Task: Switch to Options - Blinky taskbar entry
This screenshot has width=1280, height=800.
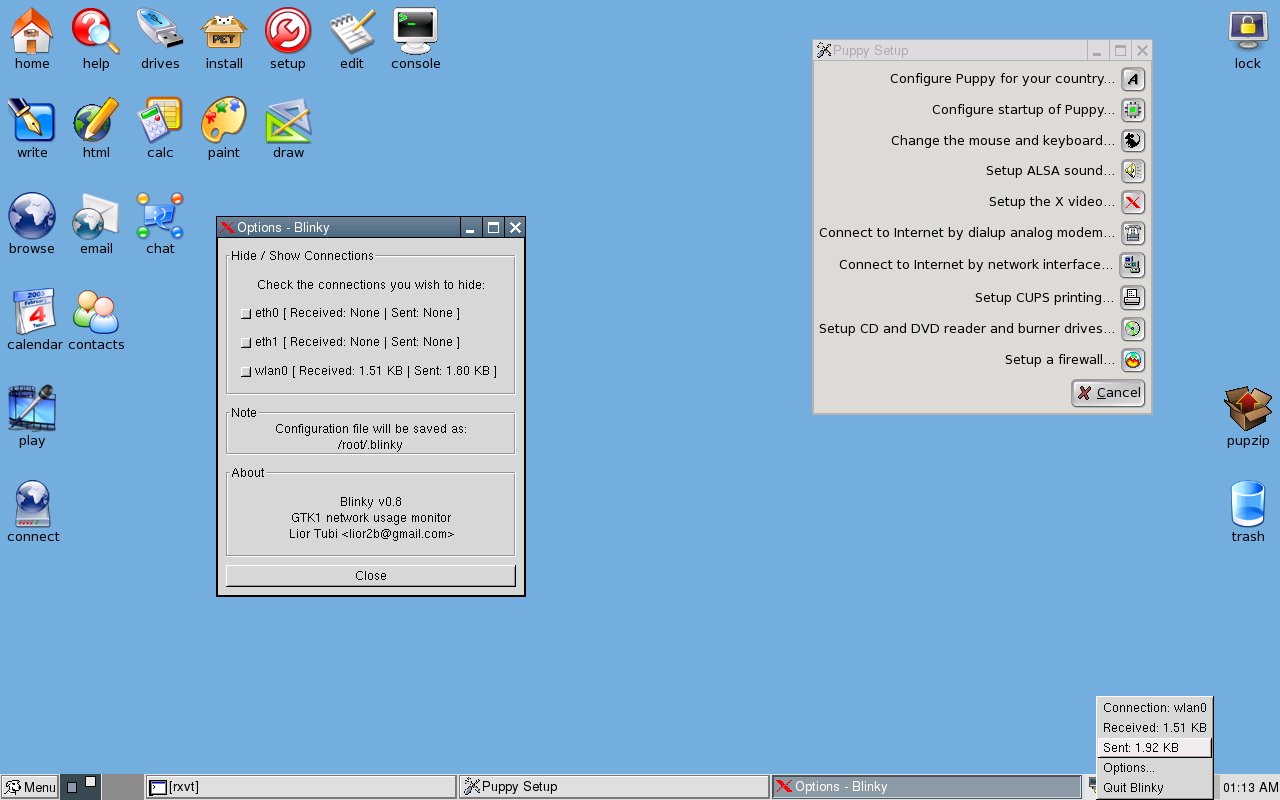Action: (x=927, y=787)
